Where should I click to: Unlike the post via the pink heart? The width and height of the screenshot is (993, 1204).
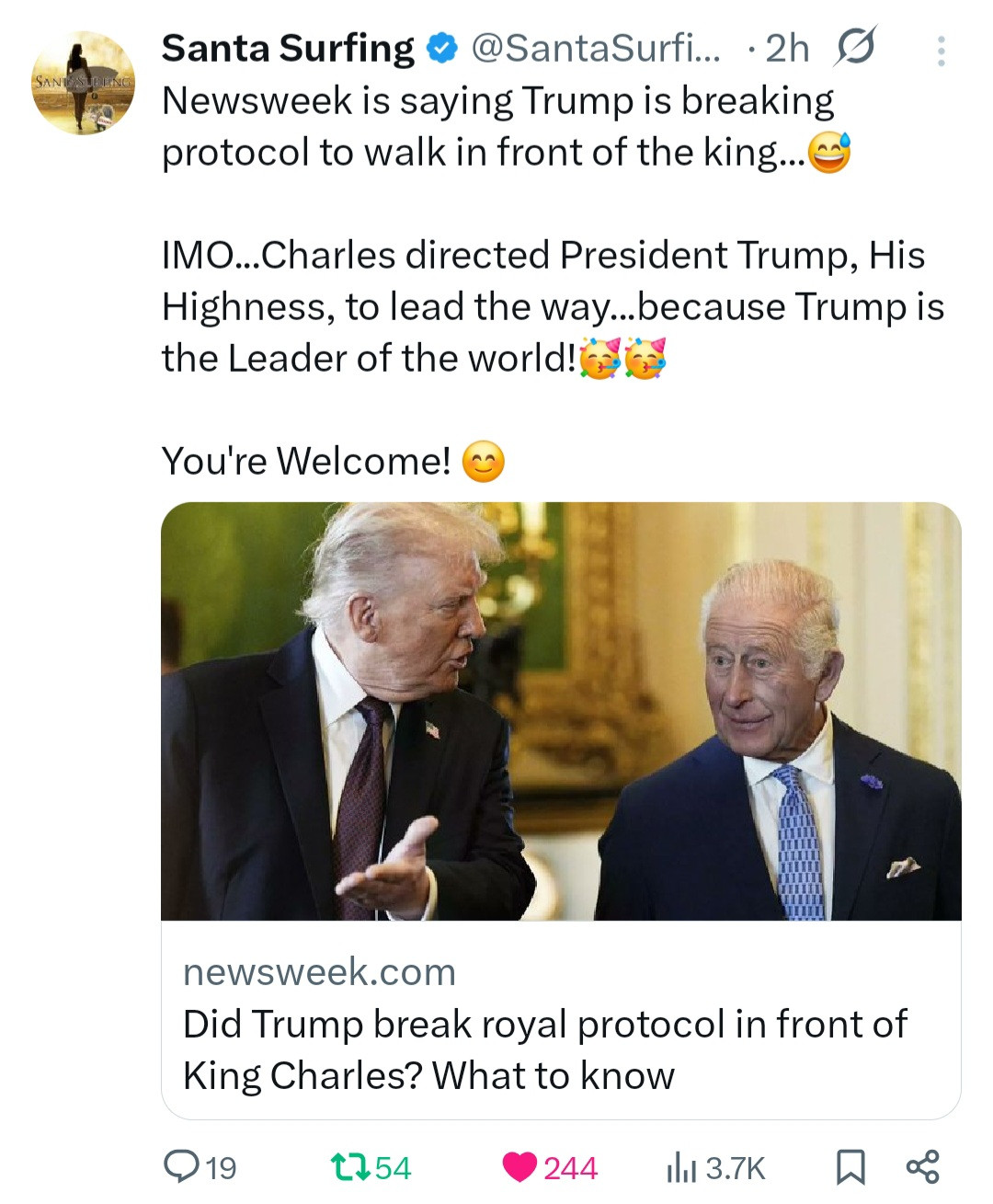point(519,1167)
